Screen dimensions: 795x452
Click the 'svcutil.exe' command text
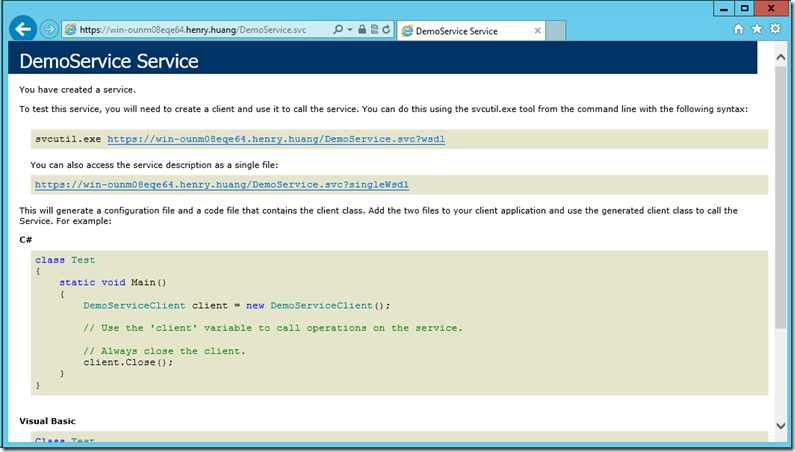[68, 139]
